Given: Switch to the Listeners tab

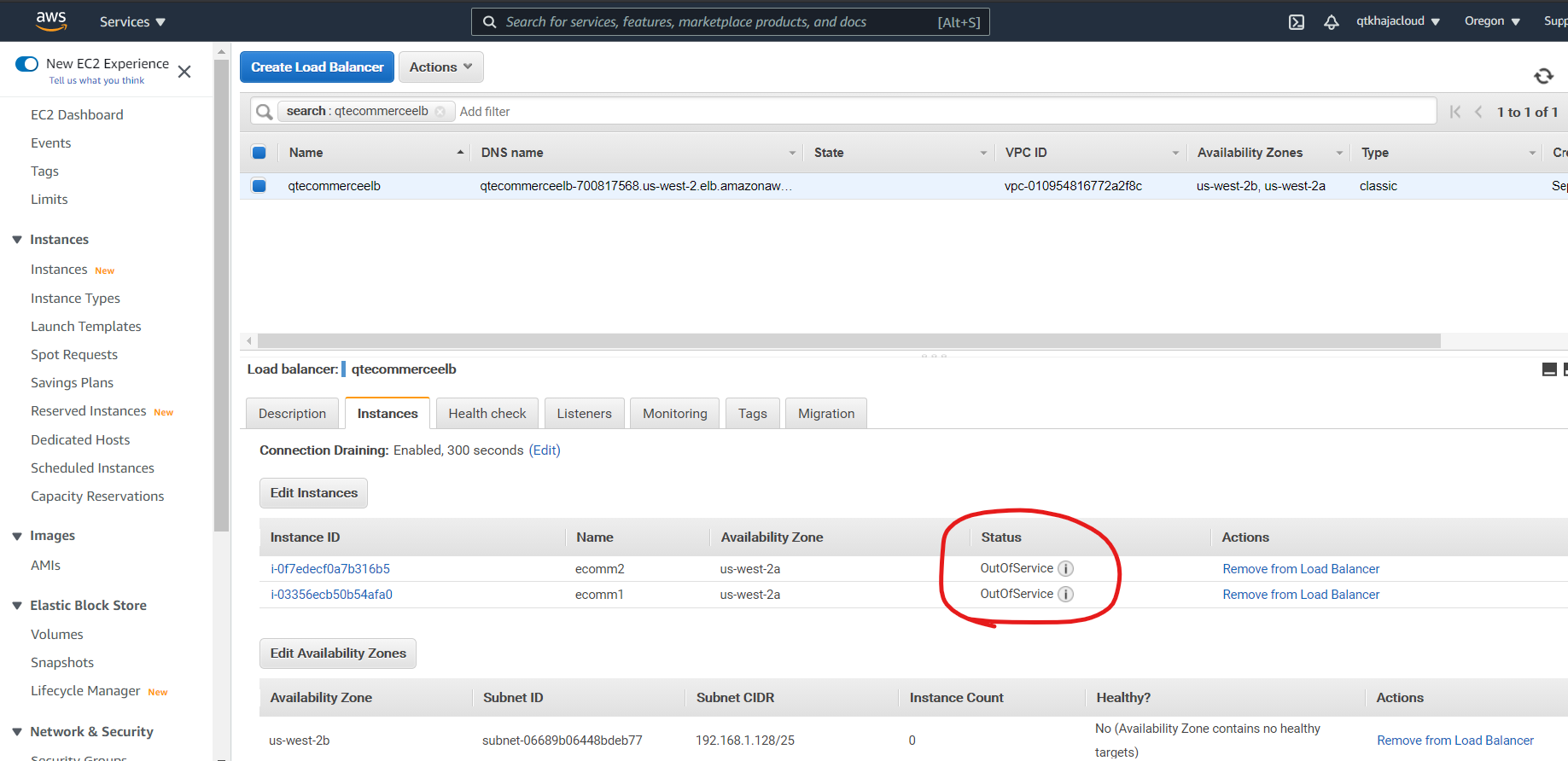Looking at the screenshot, I should click(x=585, y=414).
